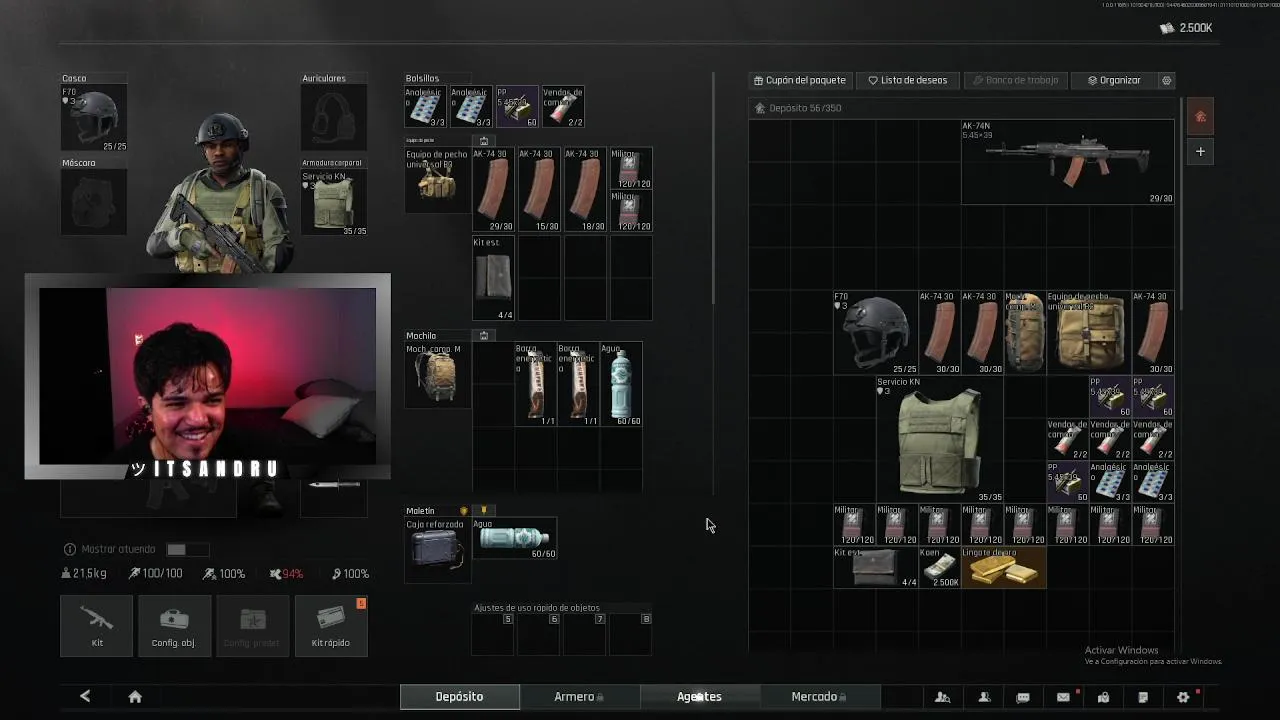The width and height of the screenshot is (1280, 720).
Task: Open the find players icon
Action: (x=942, y=697)
